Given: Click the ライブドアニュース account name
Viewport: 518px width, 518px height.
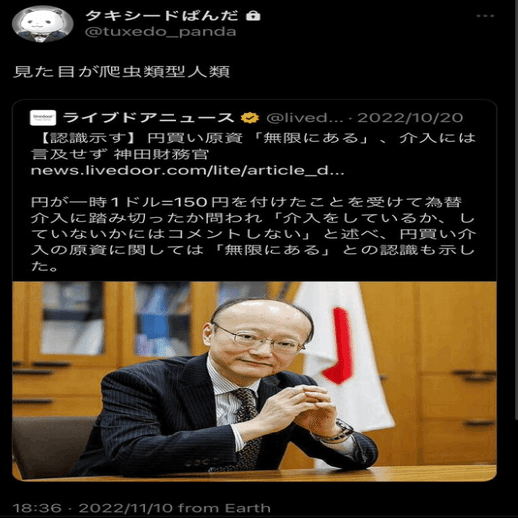Looking at the screenshot, I should pos(148,118).
